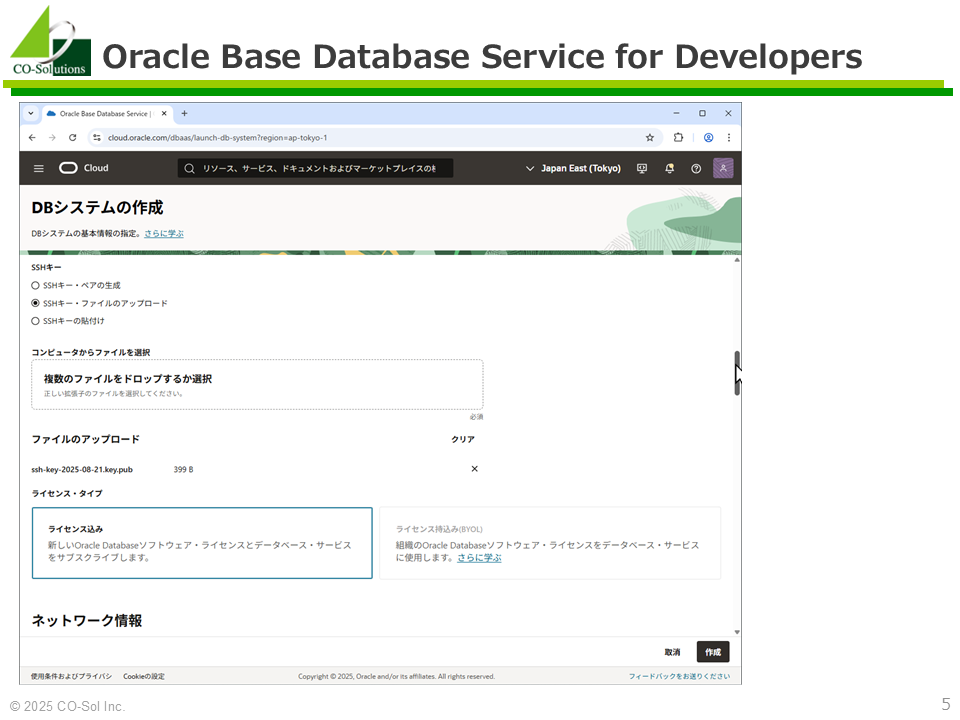The image size is (960, 720).
Task: Click the フィードバックをお送りください link
Action: [680, 677]
